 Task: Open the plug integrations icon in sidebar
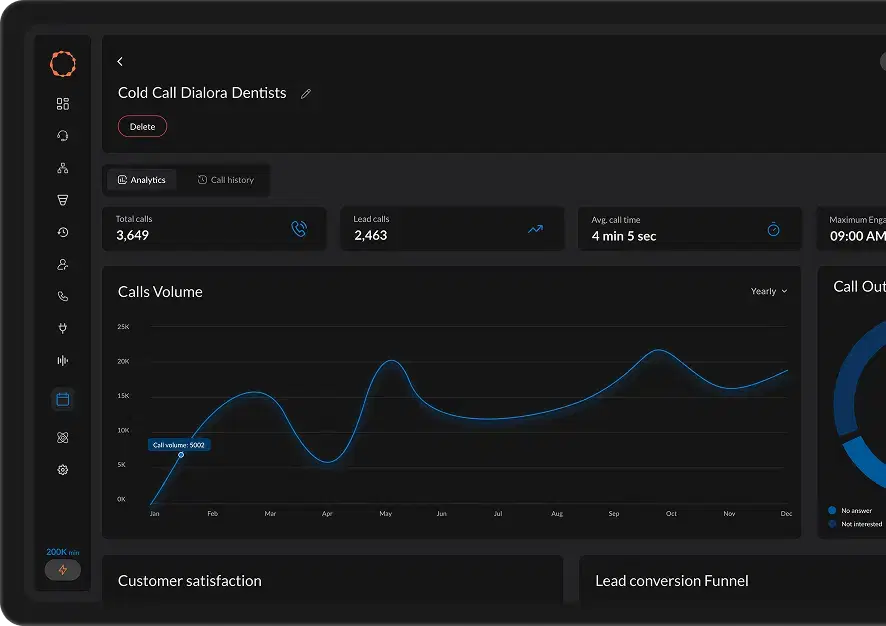[x=63, y=329]
